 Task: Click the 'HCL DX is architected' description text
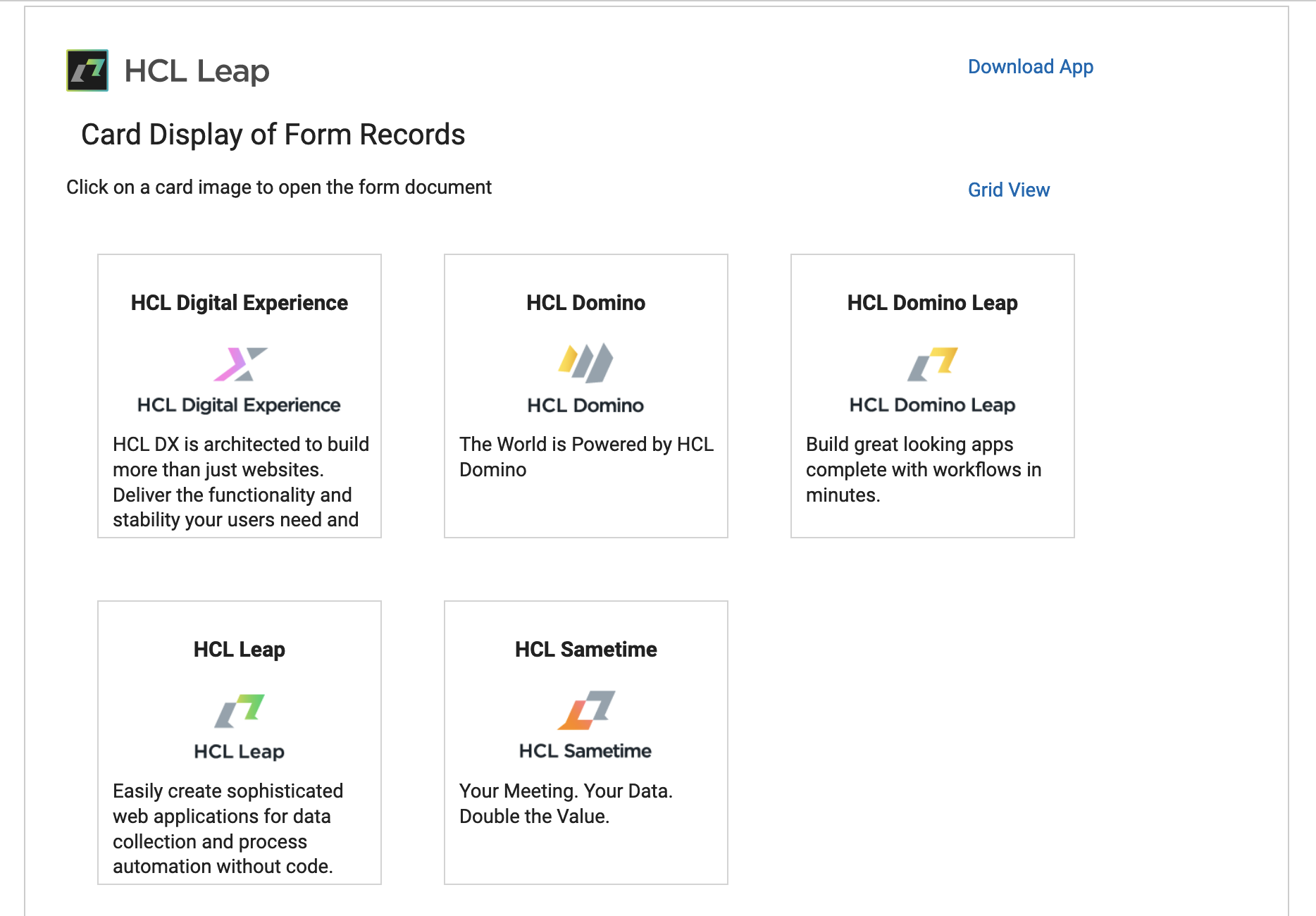[x=240, y=482]
